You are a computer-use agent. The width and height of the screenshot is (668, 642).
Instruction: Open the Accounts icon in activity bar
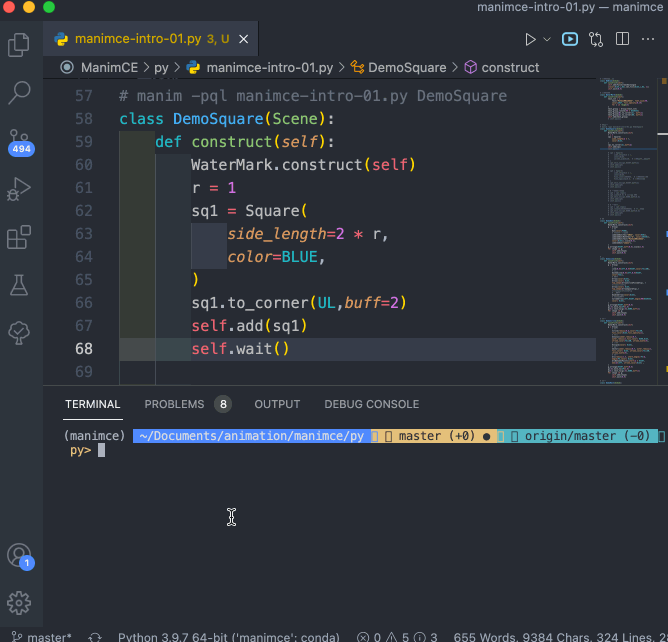click(x=19, y=556)
